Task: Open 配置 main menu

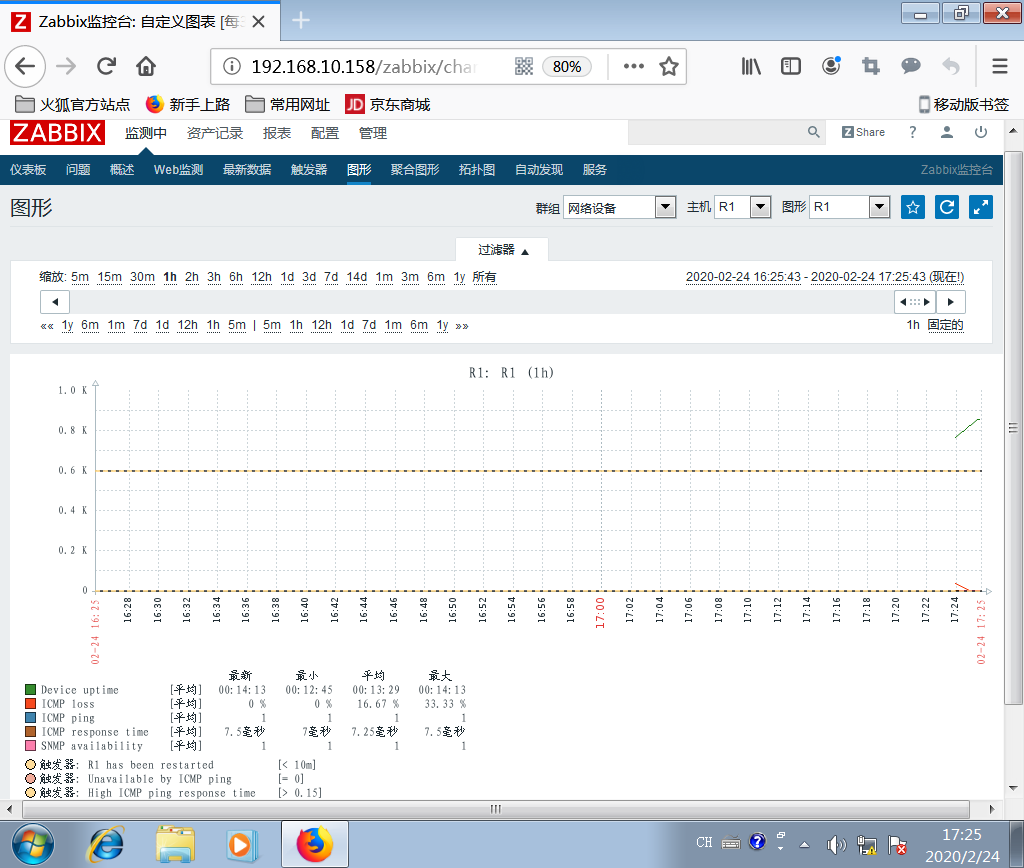Action: point(325,133)
